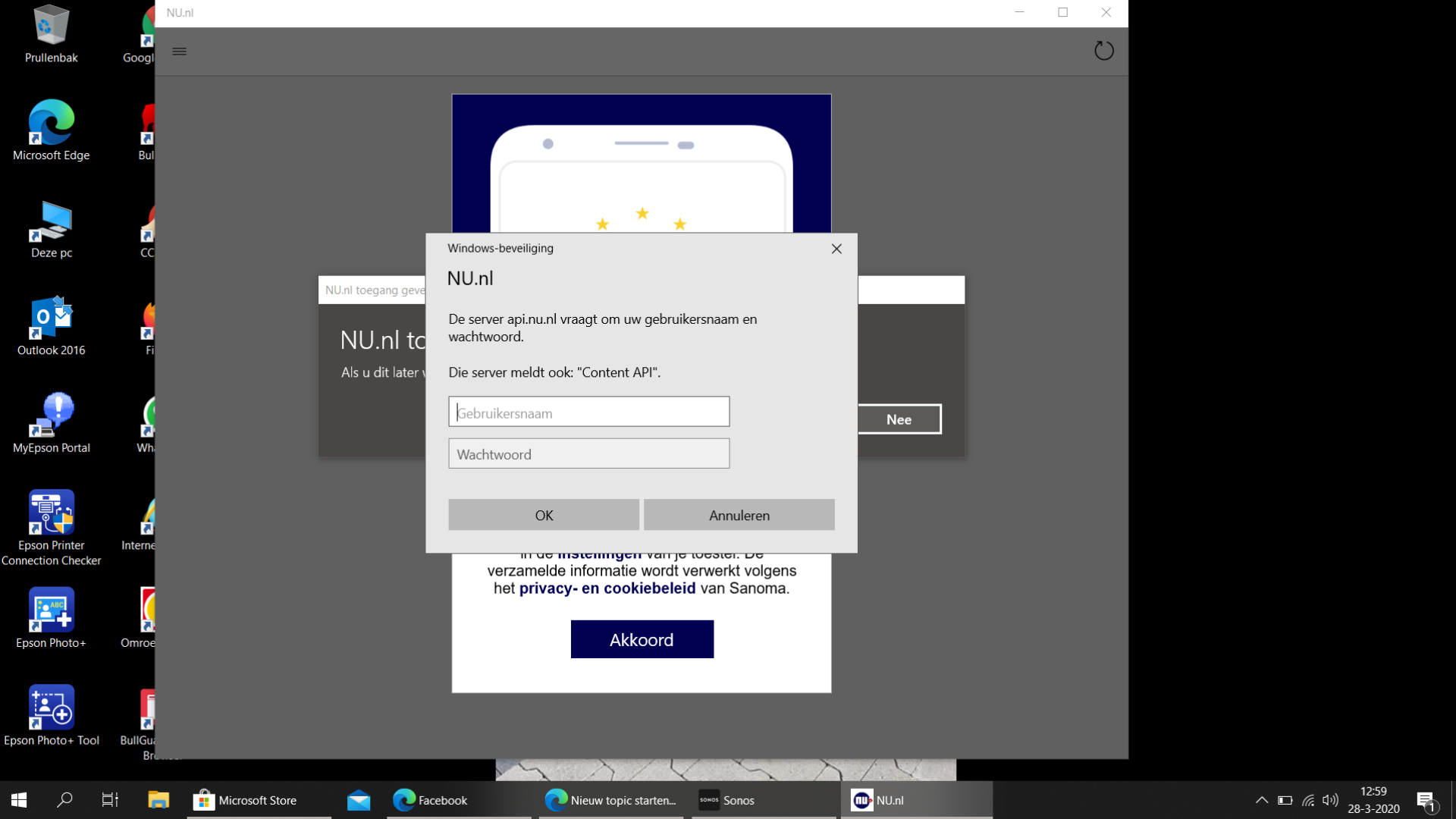Open the Windows Start menu
1456x819 pixels.
(19, 800)
